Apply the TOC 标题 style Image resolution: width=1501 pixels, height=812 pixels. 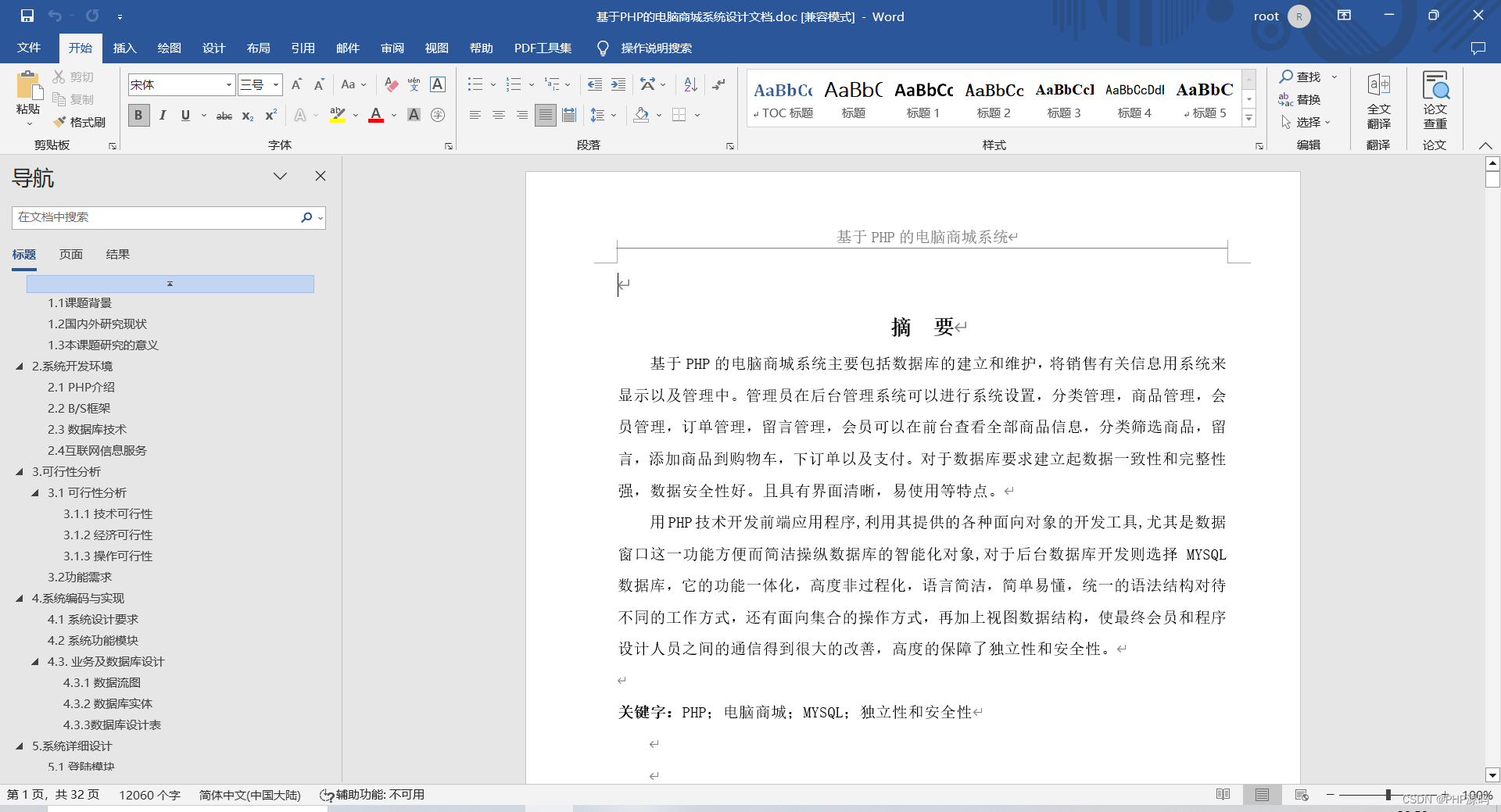783,99
